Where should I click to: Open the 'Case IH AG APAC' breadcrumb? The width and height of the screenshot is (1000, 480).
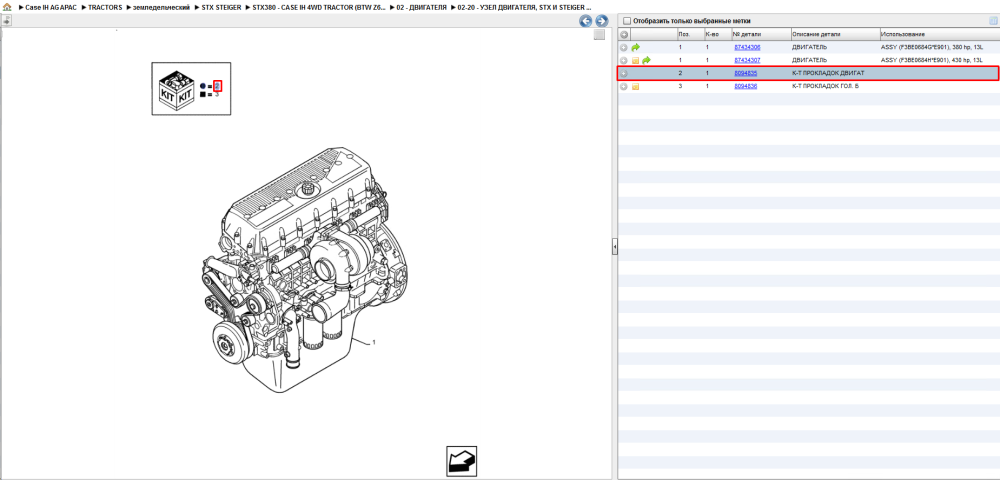point(50,7)
